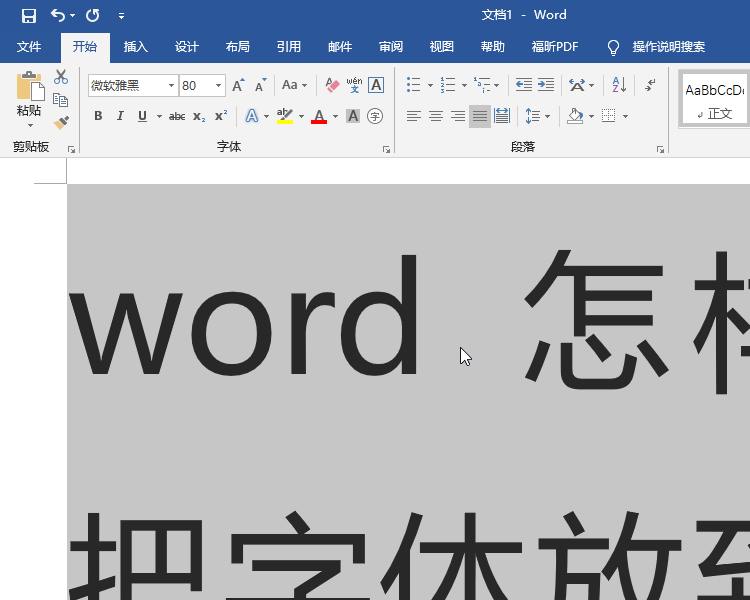Apply text effects and typography
750x600 pixels.
252,116
